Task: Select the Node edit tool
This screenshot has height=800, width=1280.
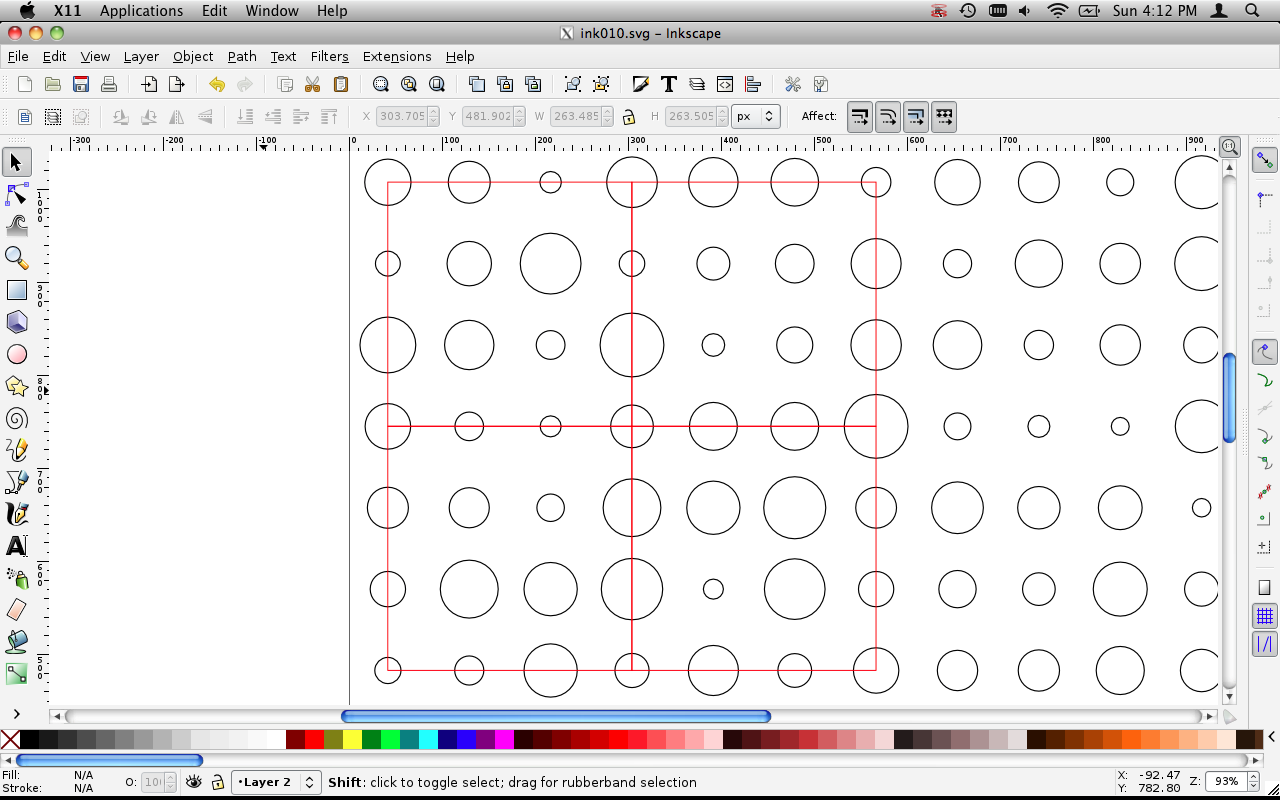Action: pyautogui.click(x=17, y=194)
